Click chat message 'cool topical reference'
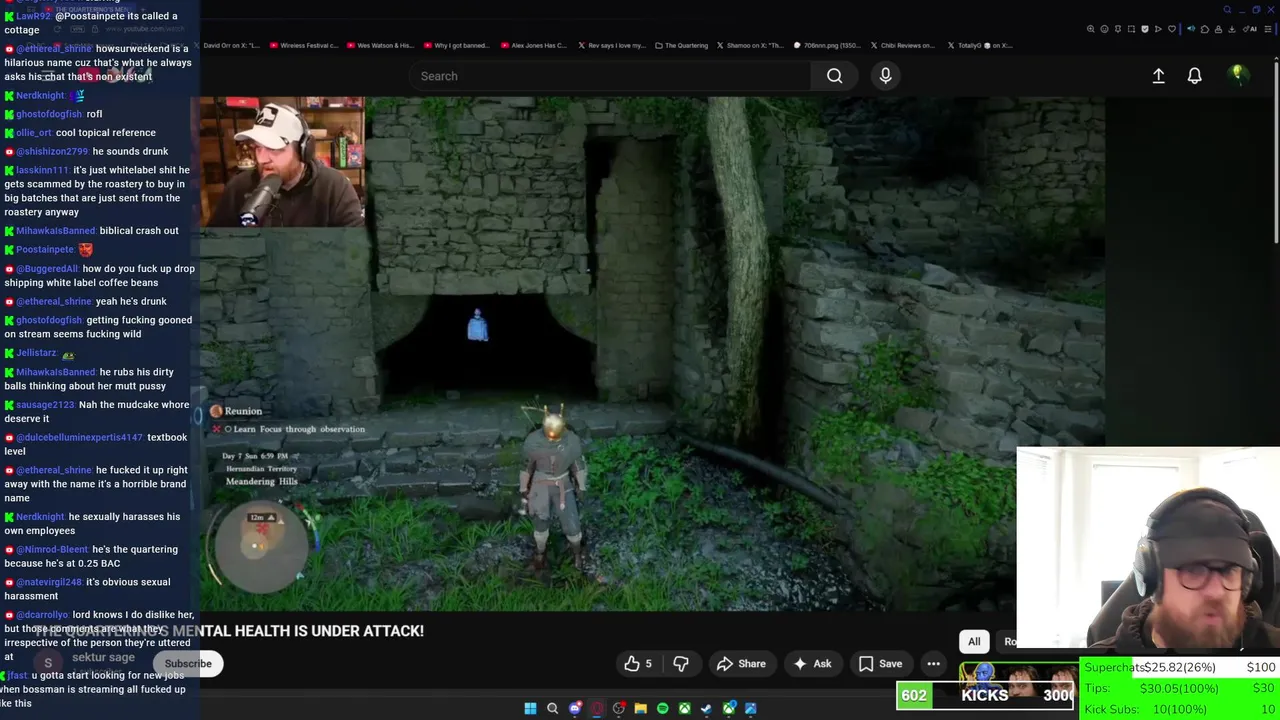Image resolution: width=1280 pixels, height=720 pixels. coord(105,133)
